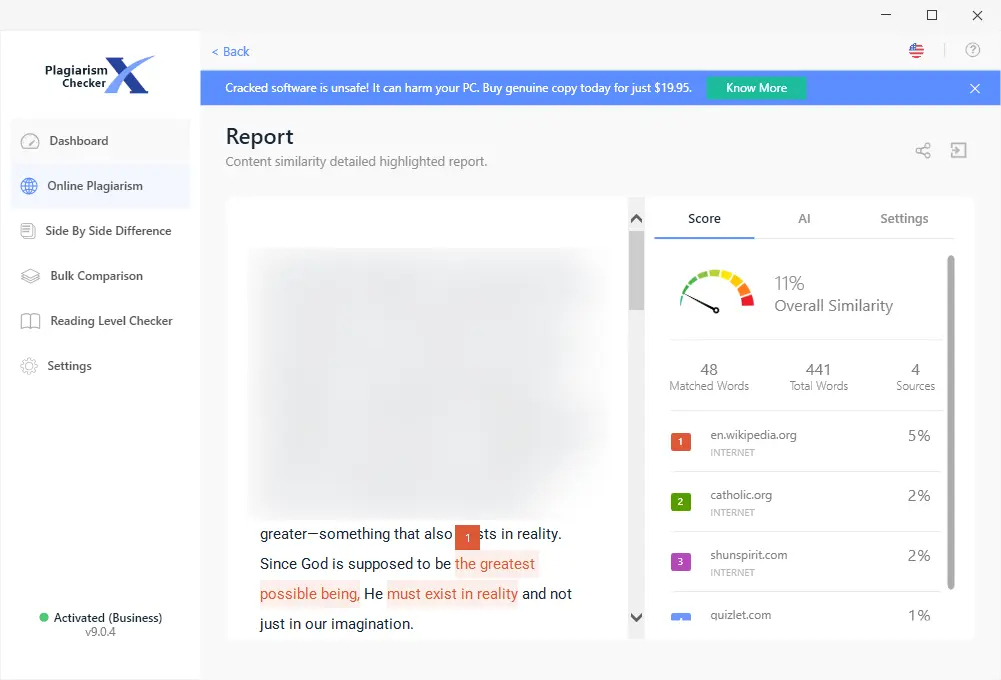This screenshot has width=1001, height=680.
Task: Open the Dashboard gauge icon
Action: 30,141
